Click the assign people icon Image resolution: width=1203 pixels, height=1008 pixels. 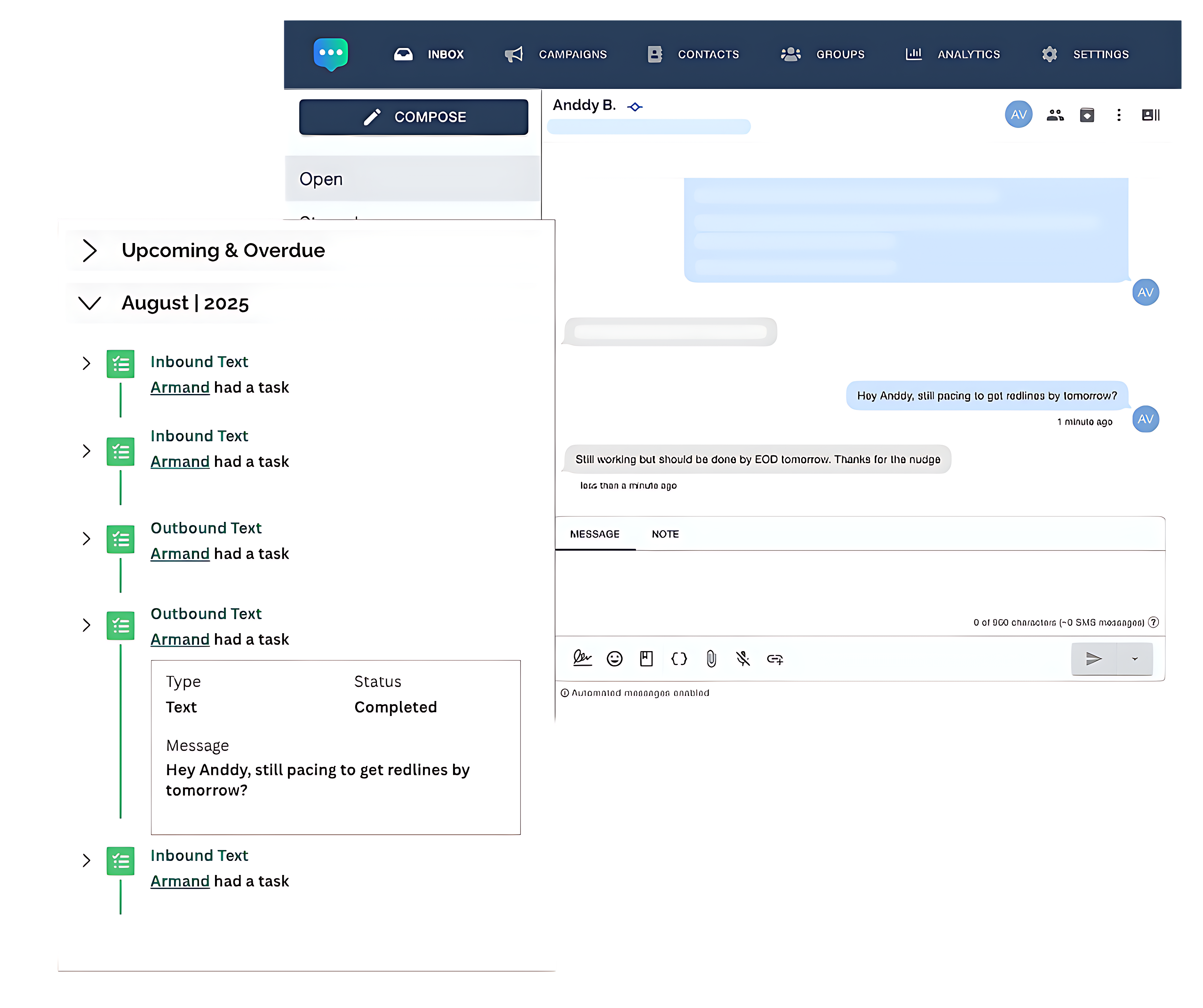point(1055,115)
